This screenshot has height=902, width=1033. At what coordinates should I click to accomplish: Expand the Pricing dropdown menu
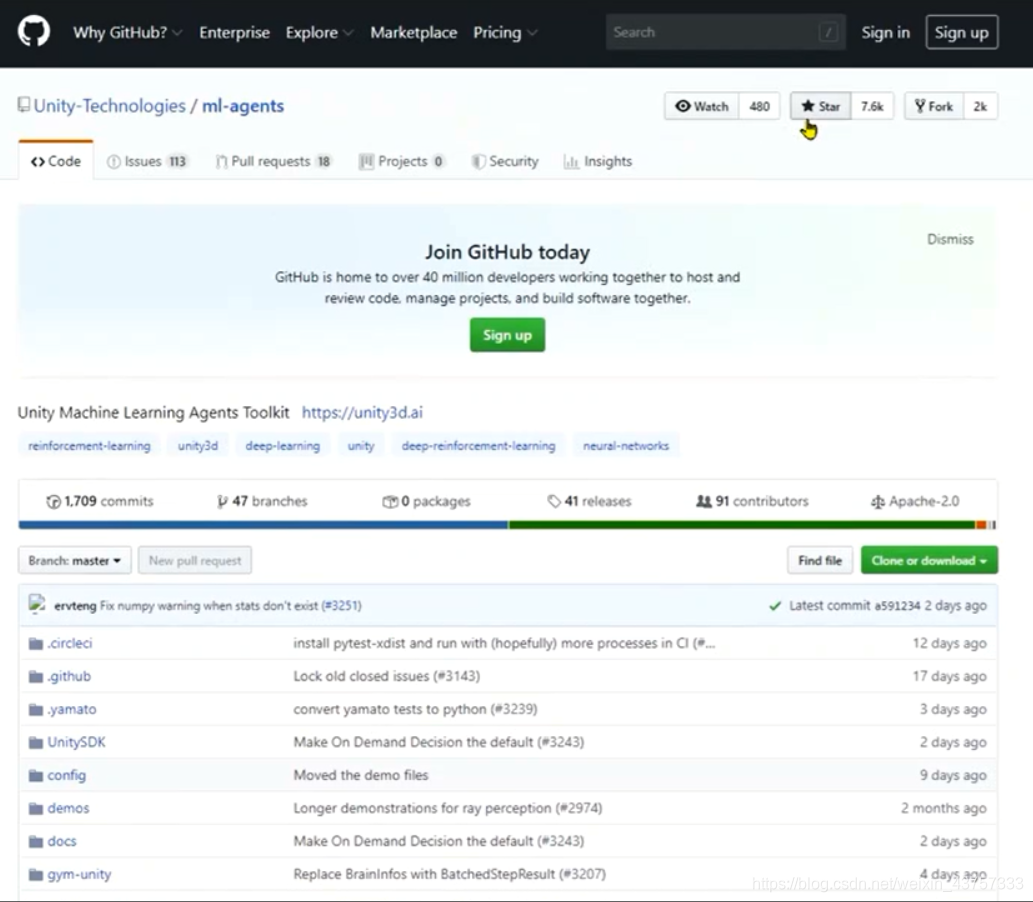505,32
